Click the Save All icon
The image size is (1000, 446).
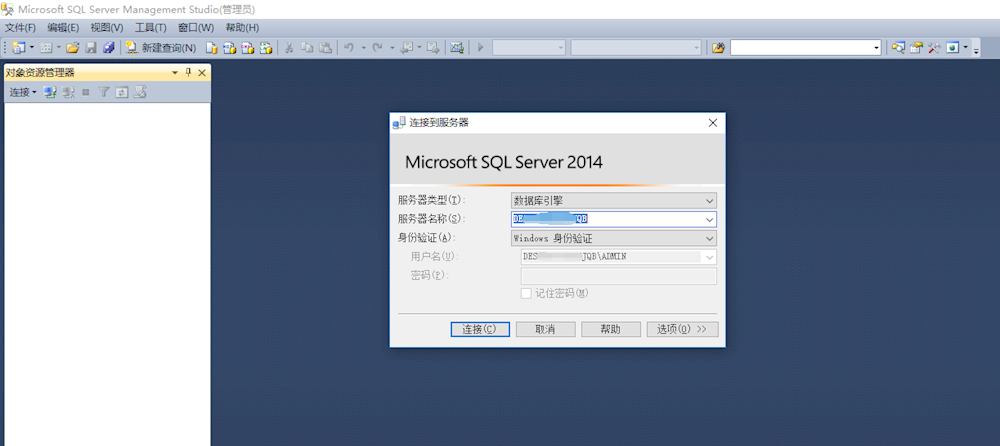point(109,47)
